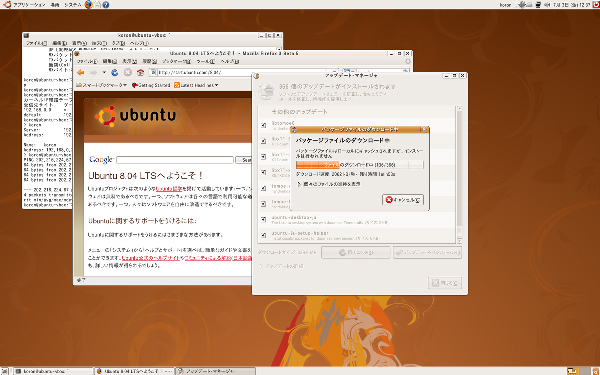The height and width of the screenshot is (375, 600).
Task: Switch to update manager taskbar button
Action: (x=215, y=371)
